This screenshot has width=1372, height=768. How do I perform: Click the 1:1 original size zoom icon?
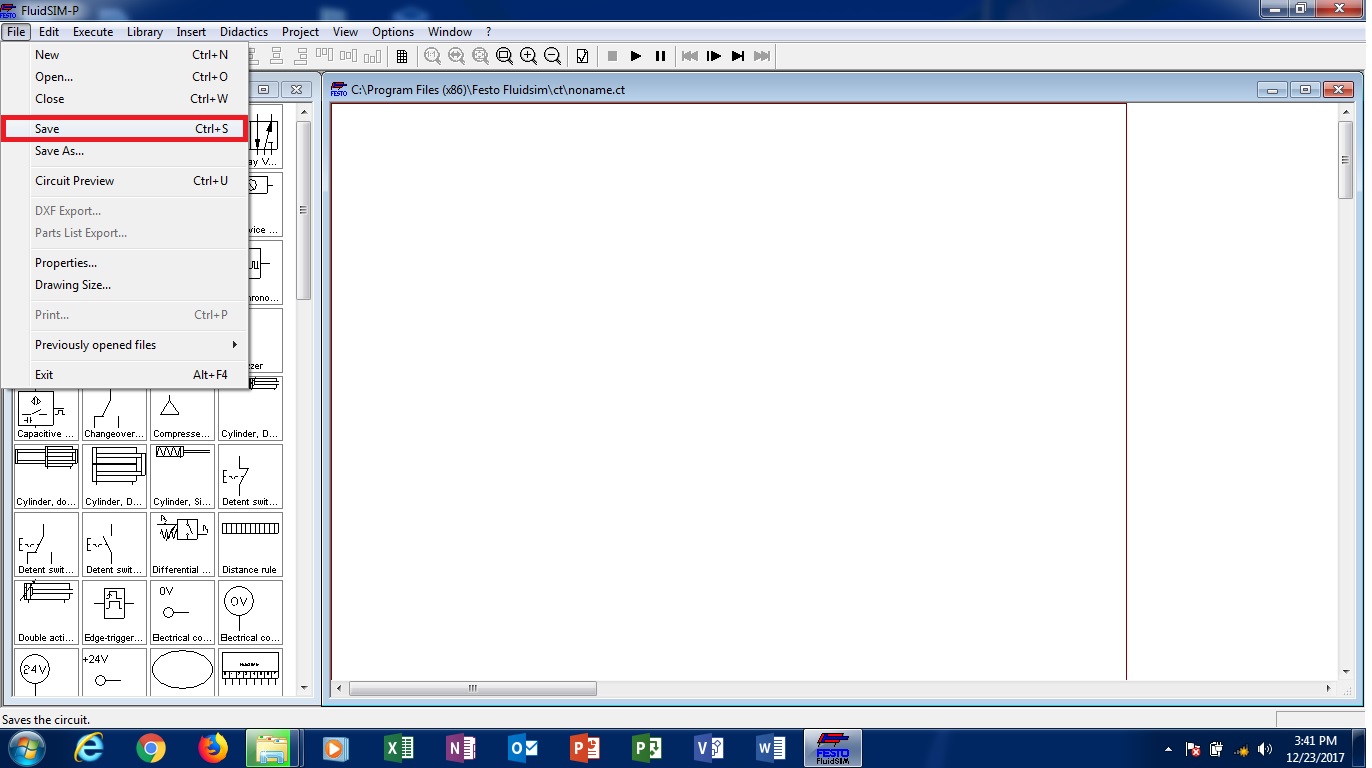(x=432, y=56)
